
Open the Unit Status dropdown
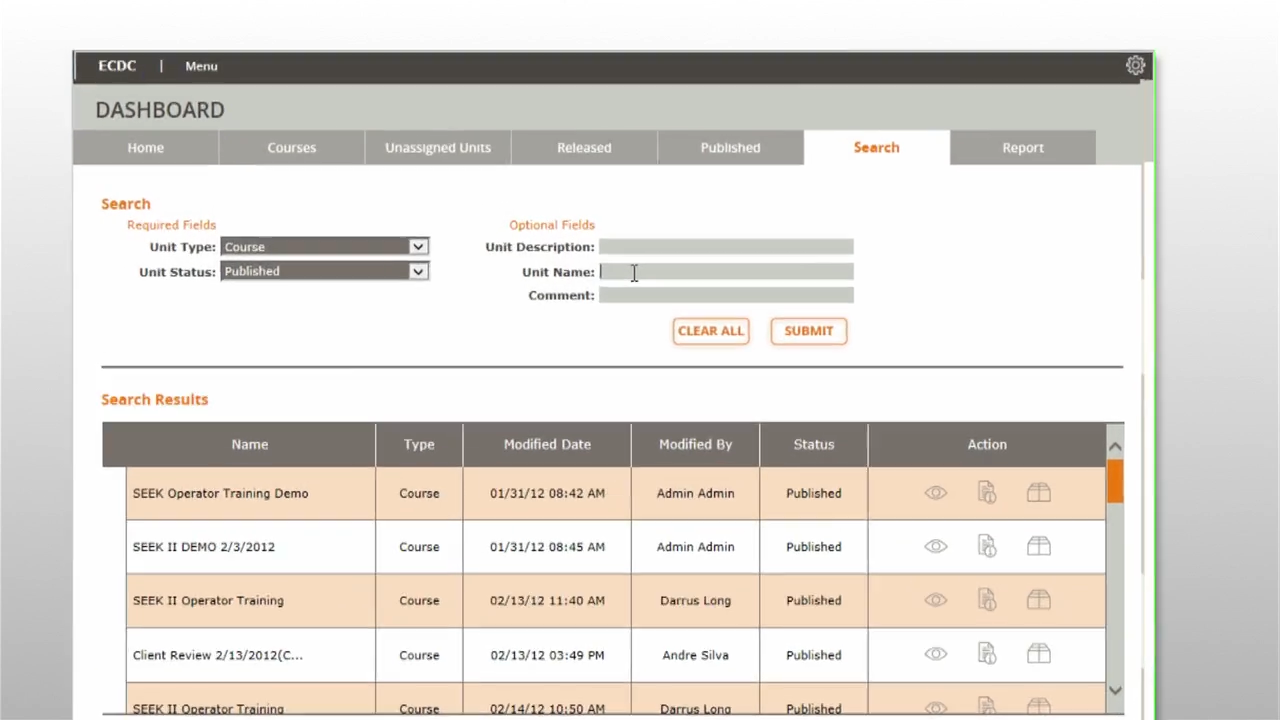(324, 271)
